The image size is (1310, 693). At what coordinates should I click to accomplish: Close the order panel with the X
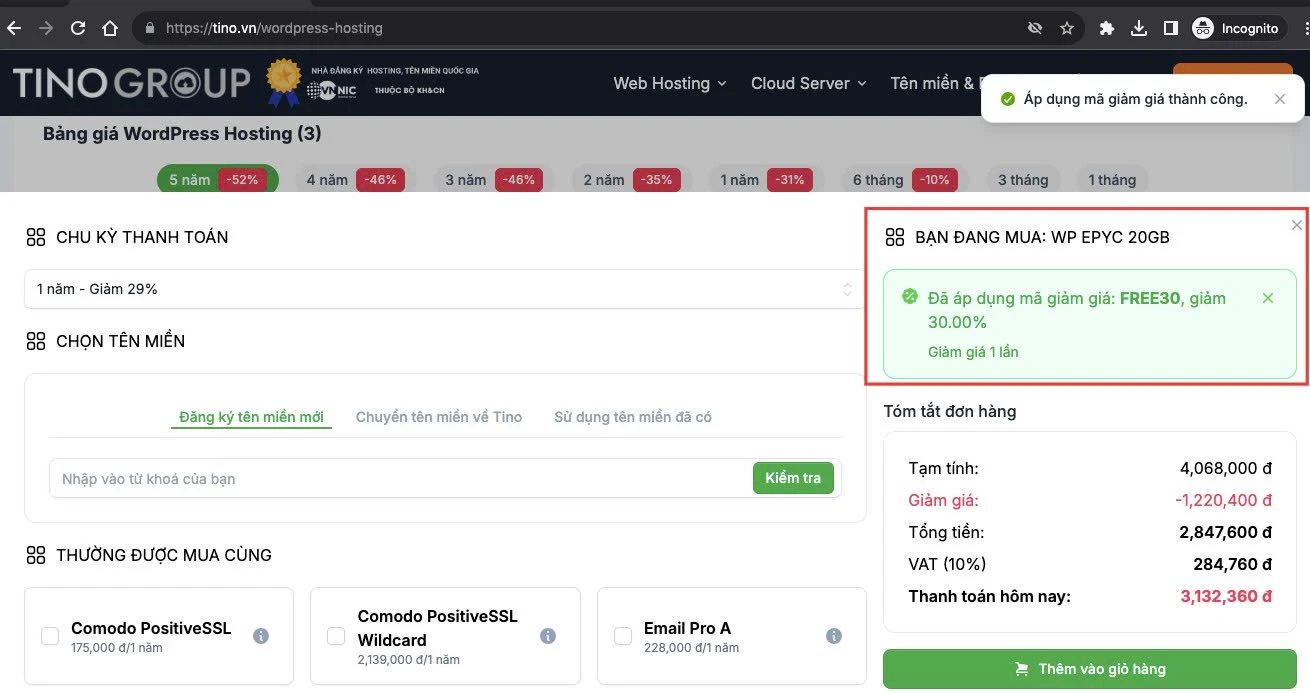pyautogui.click(x=1297, y=225)
